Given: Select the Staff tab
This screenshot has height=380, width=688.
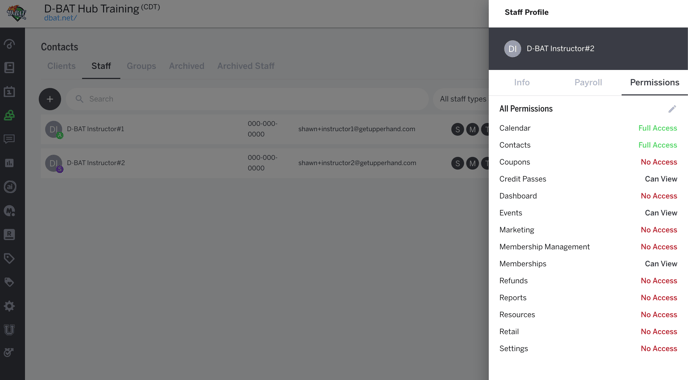Looking at the screenshot, I should coord(101,66).
